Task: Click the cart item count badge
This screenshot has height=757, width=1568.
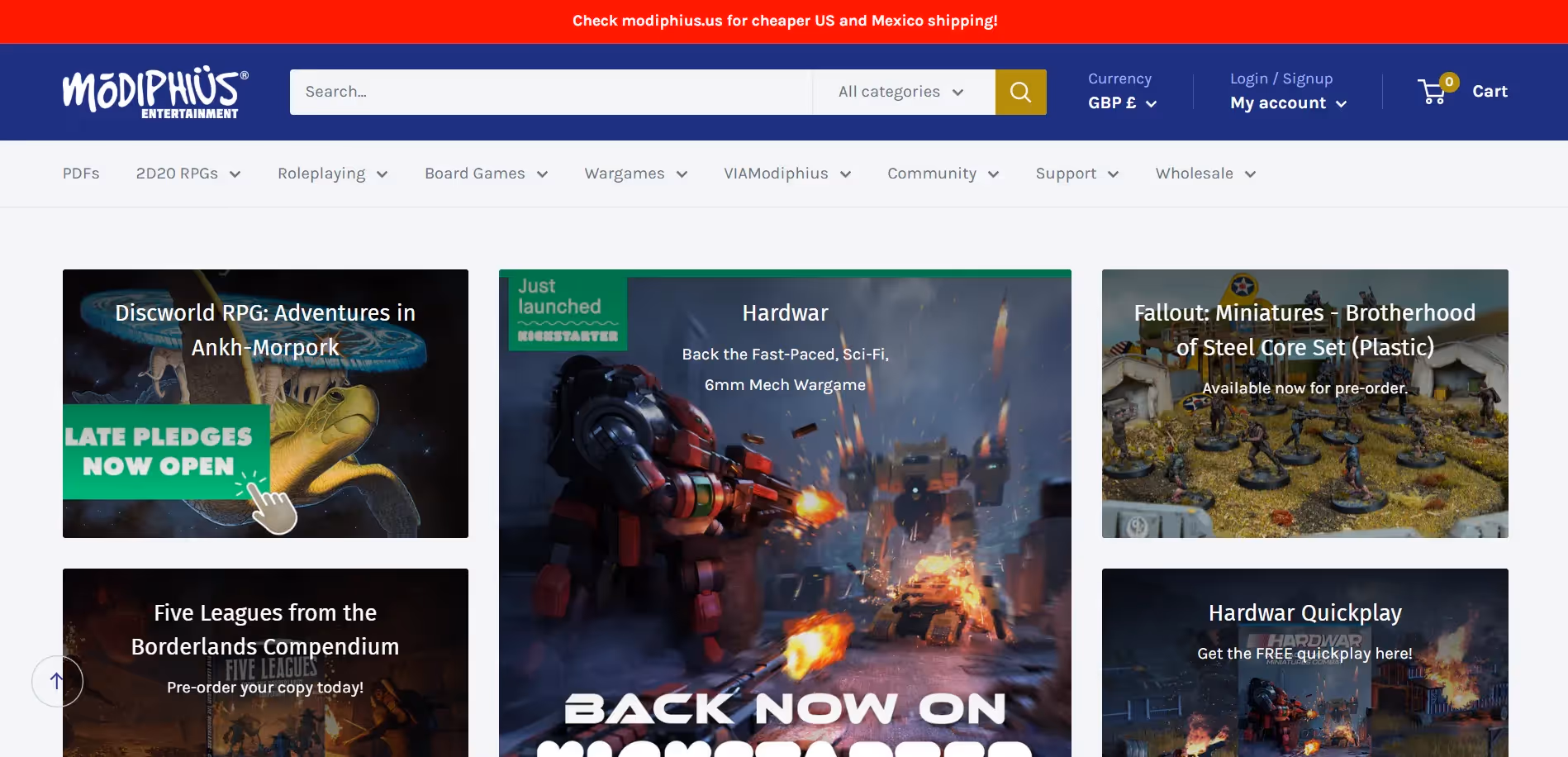Action: (1448, 82)
